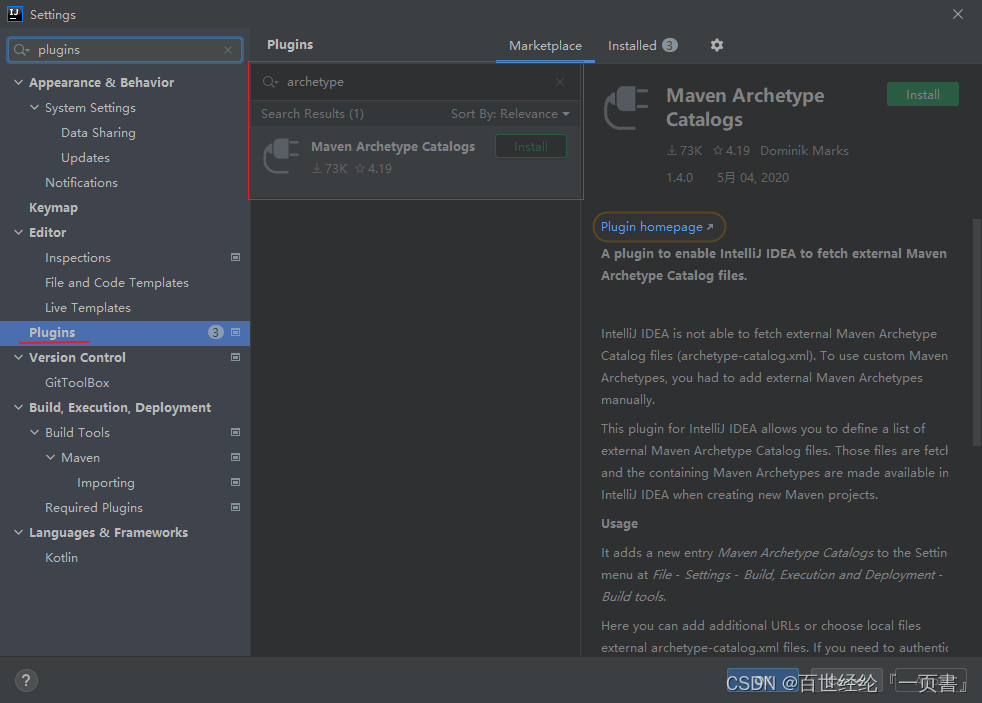Click the settings search field
The image size is (982, 703).
tap(125, 50)
